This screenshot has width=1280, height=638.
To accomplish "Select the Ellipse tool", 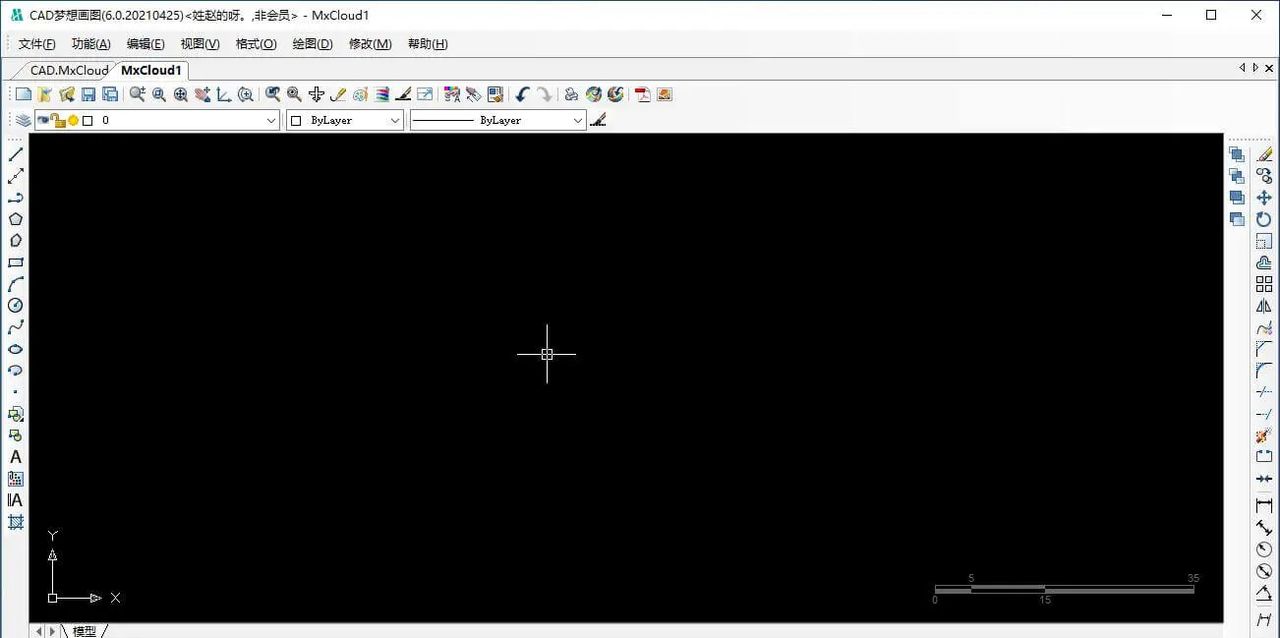I will pyautogui.click(x=15, y=350).
